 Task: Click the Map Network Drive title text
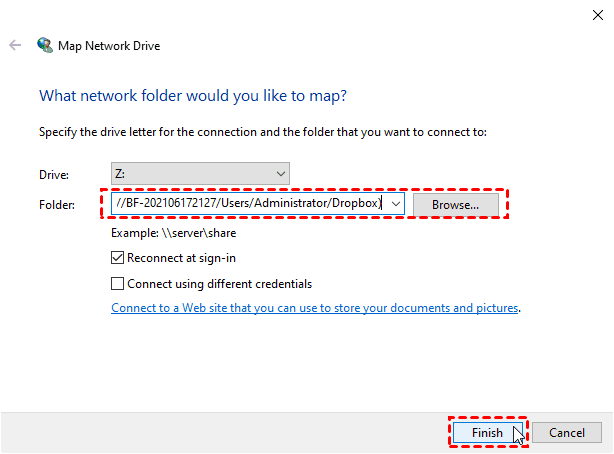pyautogui.click(x=110, y=46)
